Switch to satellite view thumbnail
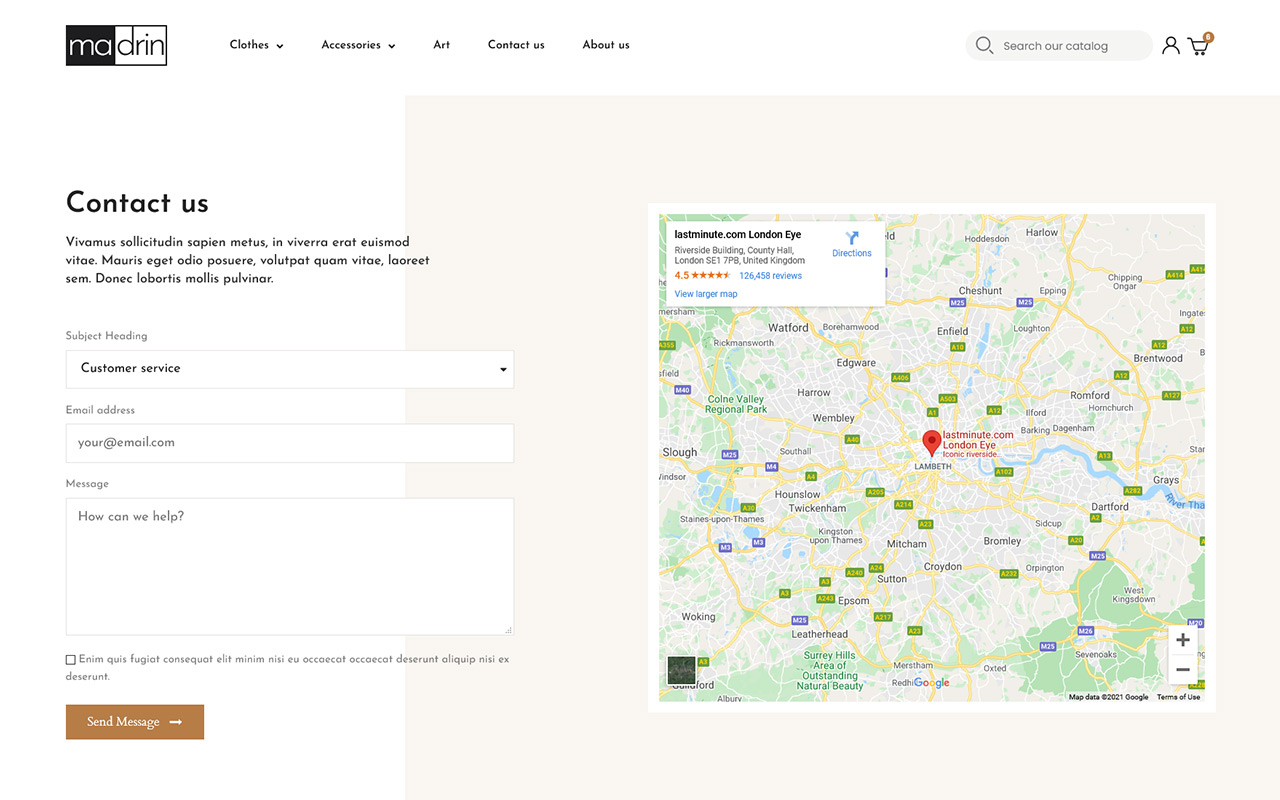The height and width of the screenshot is (800, 1280). (x=681, y=670)
